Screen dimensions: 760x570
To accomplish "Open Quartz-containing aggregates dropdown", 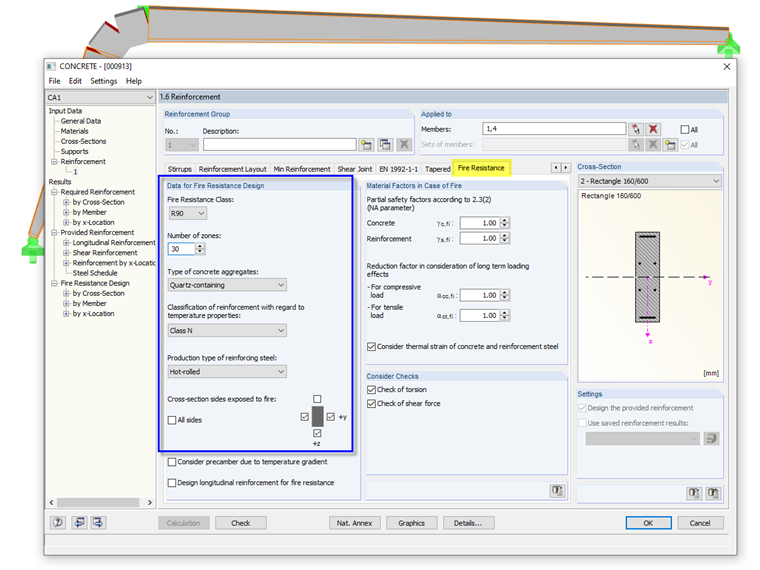I will (x=227, y=285).
